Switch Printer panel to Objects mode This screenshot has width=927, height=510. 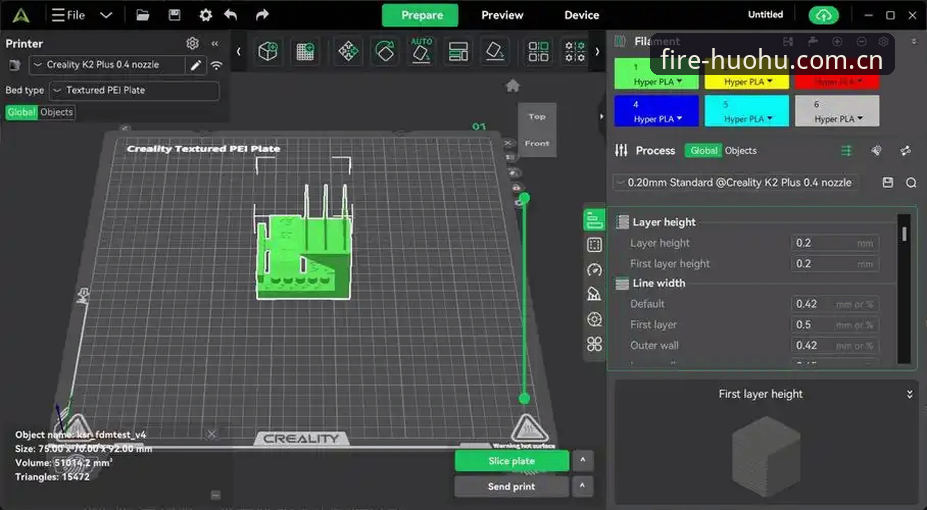56,112
